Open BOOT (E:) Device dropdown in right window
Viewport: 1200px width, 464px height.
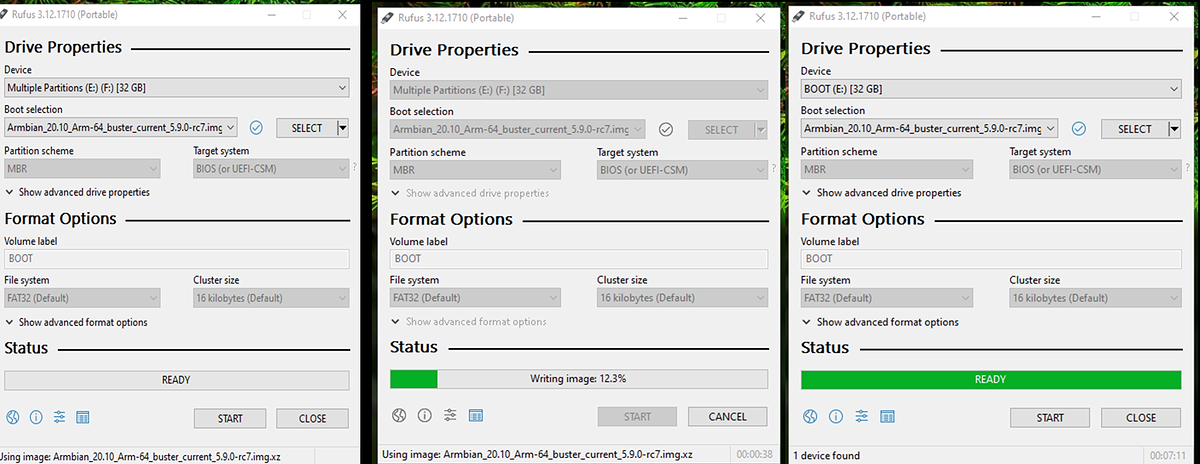pos(991,89)
